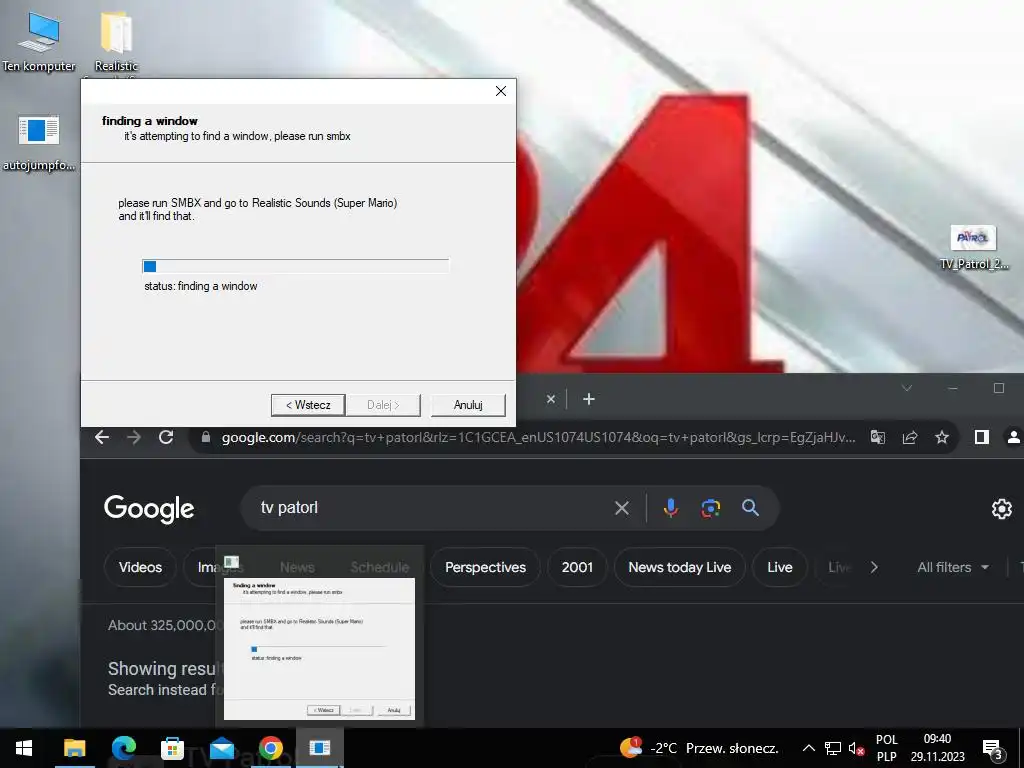Search by image with Google Lens
This screenshot has width=1024, height=768.
[711, 507]
